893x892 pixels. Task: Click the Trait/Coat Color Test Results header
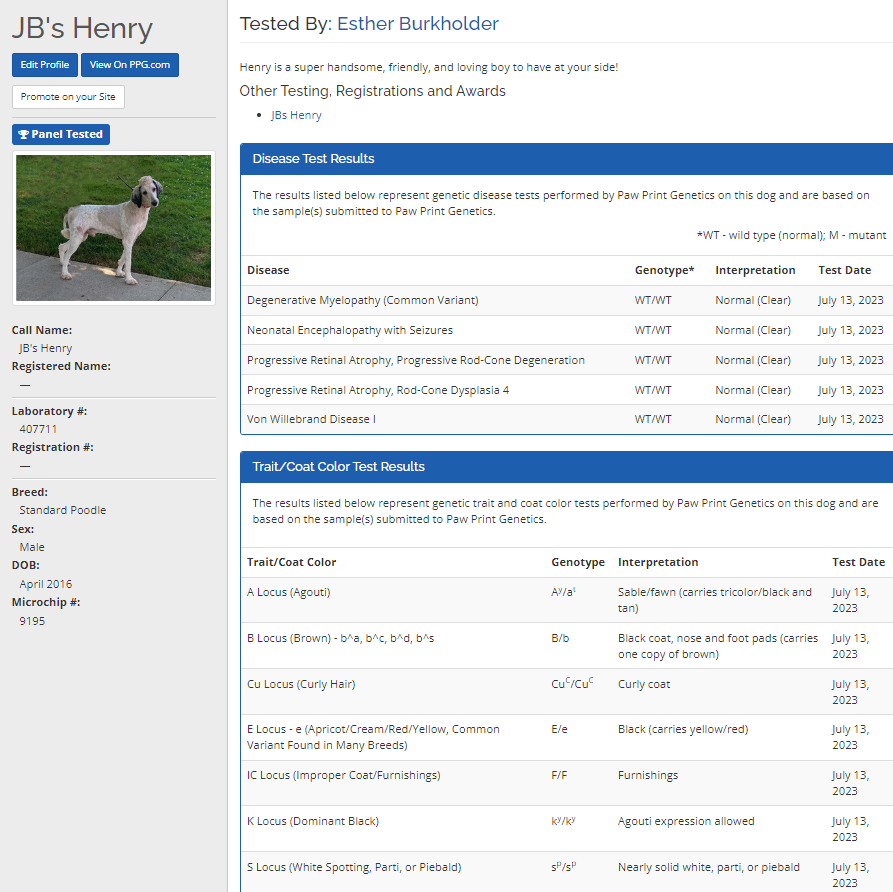(x=566, y=467)
